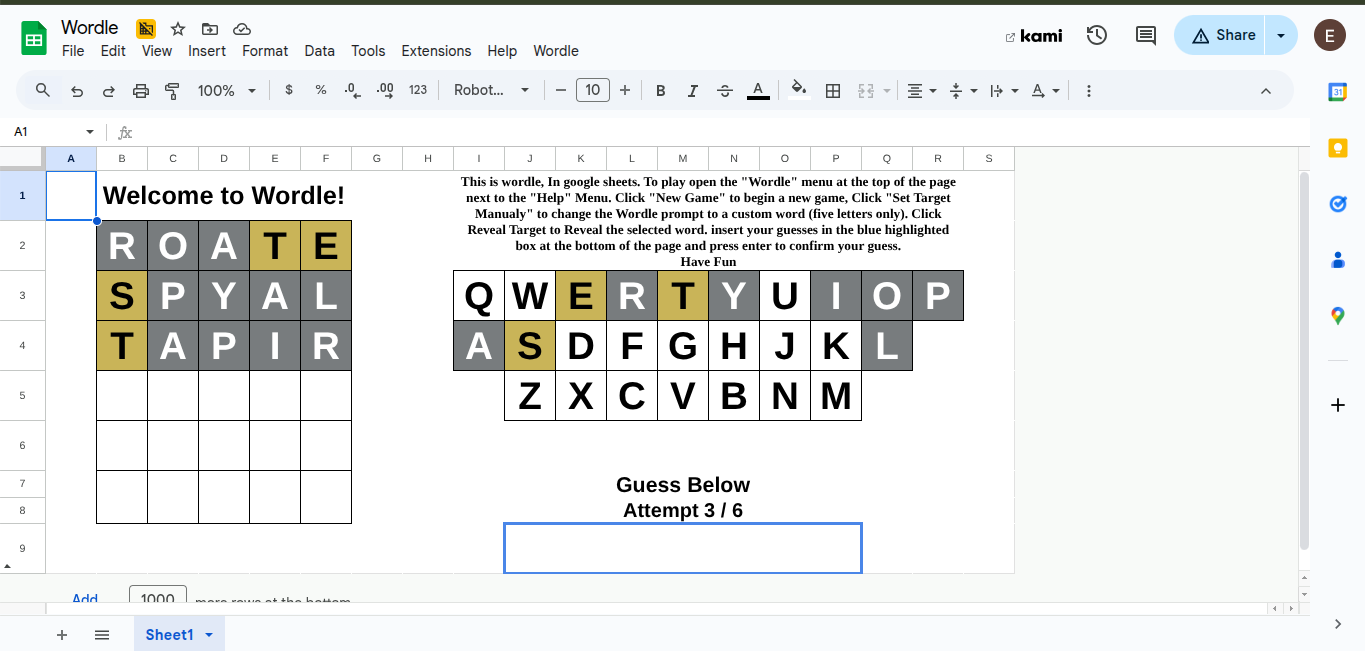Open version history clock icon
This screenshot has height=651, width=1365.
tap(1097, 35)
